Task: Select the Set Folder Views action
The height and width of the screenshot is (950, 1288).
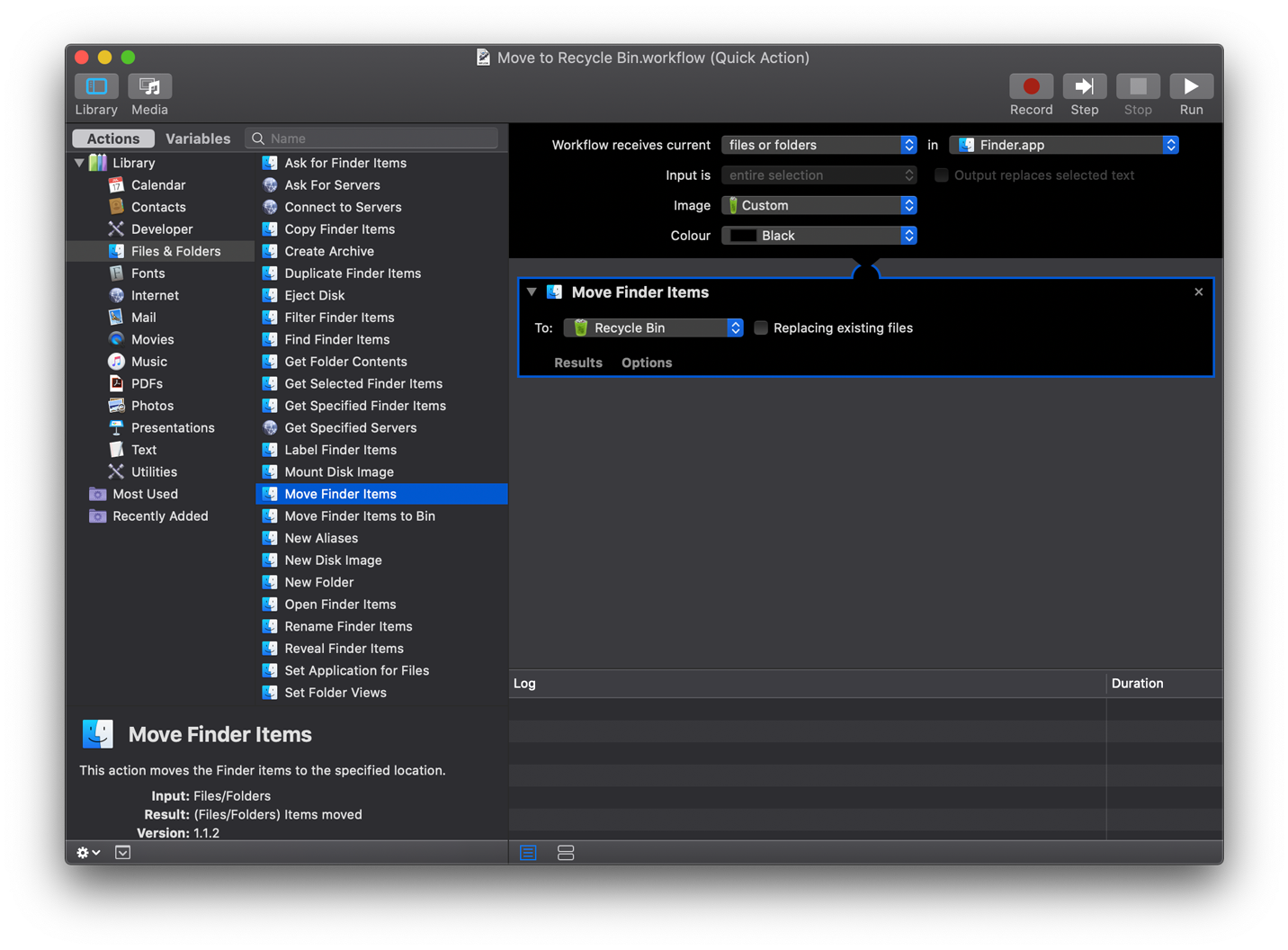Action: click(x=382, y=692)
